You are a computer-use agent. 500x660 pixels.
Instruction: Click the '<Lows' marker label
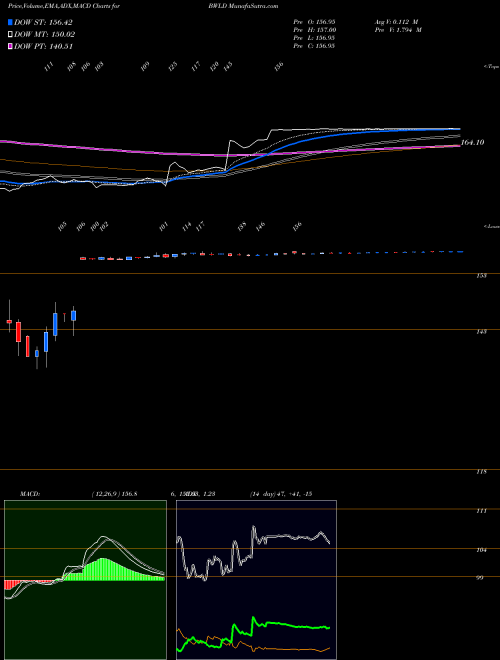click(x=491, y=226)
